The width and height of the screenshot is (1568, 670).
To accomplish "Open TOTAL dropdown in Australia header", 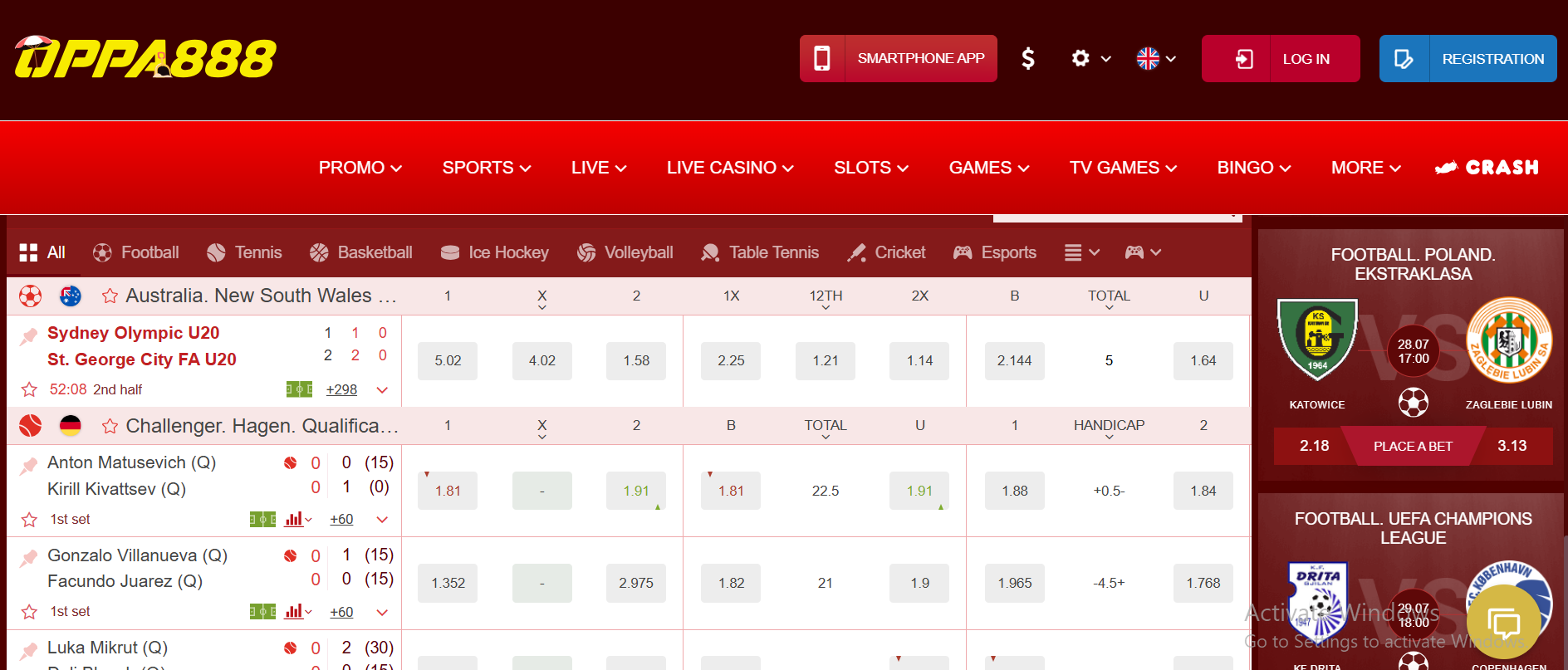I will [1109, 300].
